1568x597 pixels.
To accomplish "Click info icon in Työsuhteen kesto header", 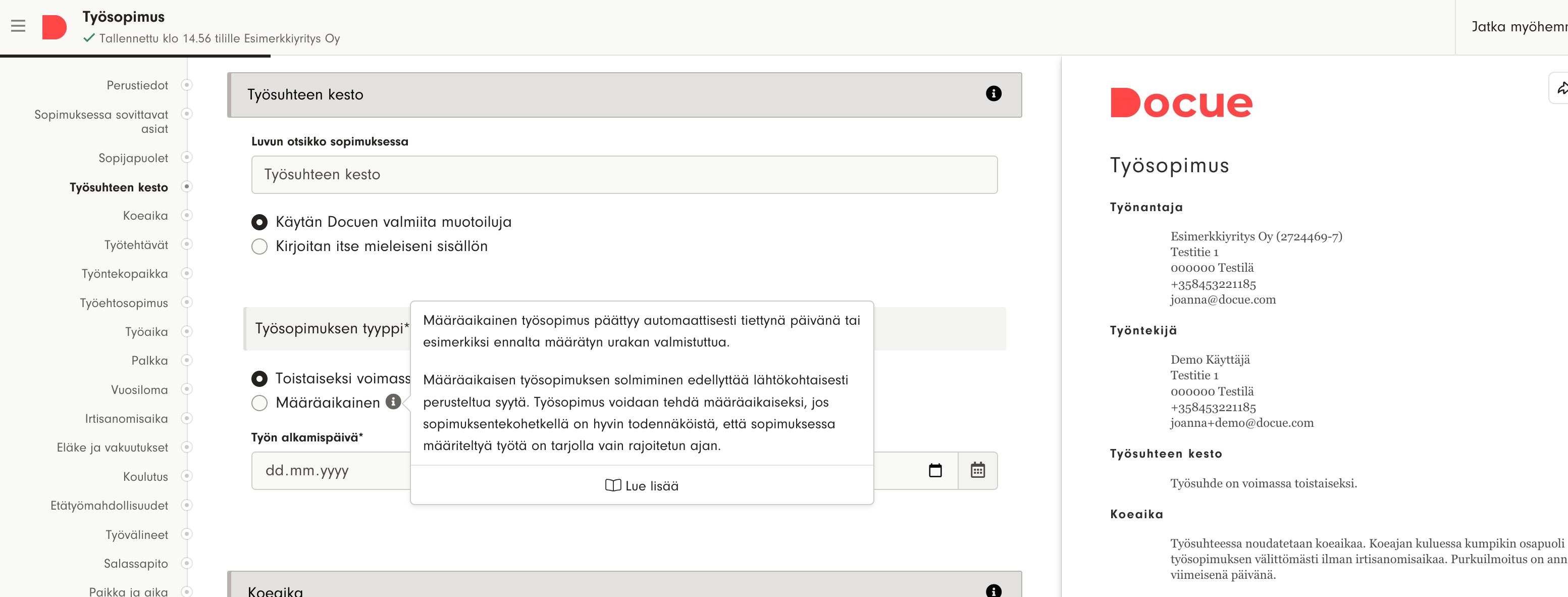I will 993,93.
